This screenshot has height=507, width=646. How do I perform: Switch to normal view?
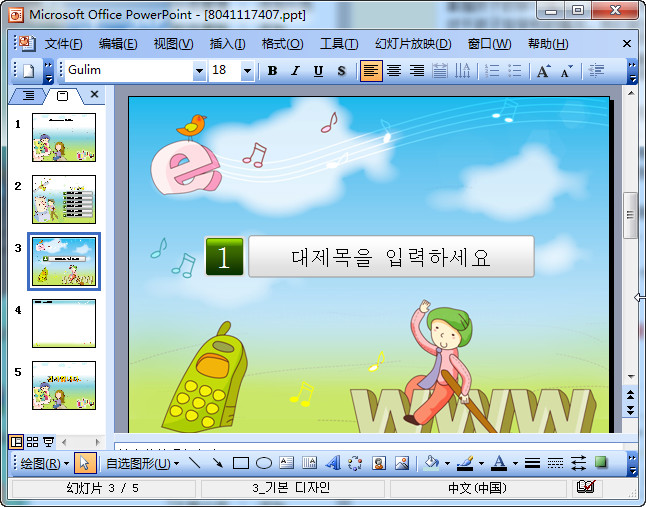pos(16,442)
